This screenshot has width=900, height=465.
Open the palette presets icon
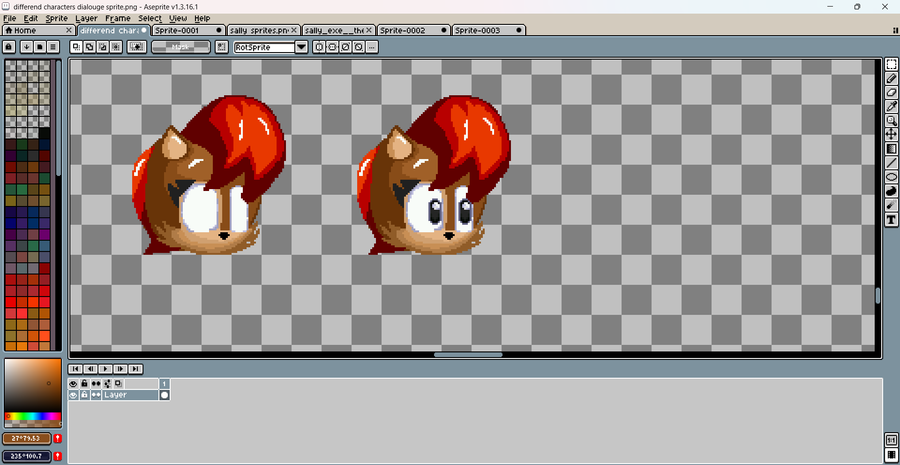40,47
